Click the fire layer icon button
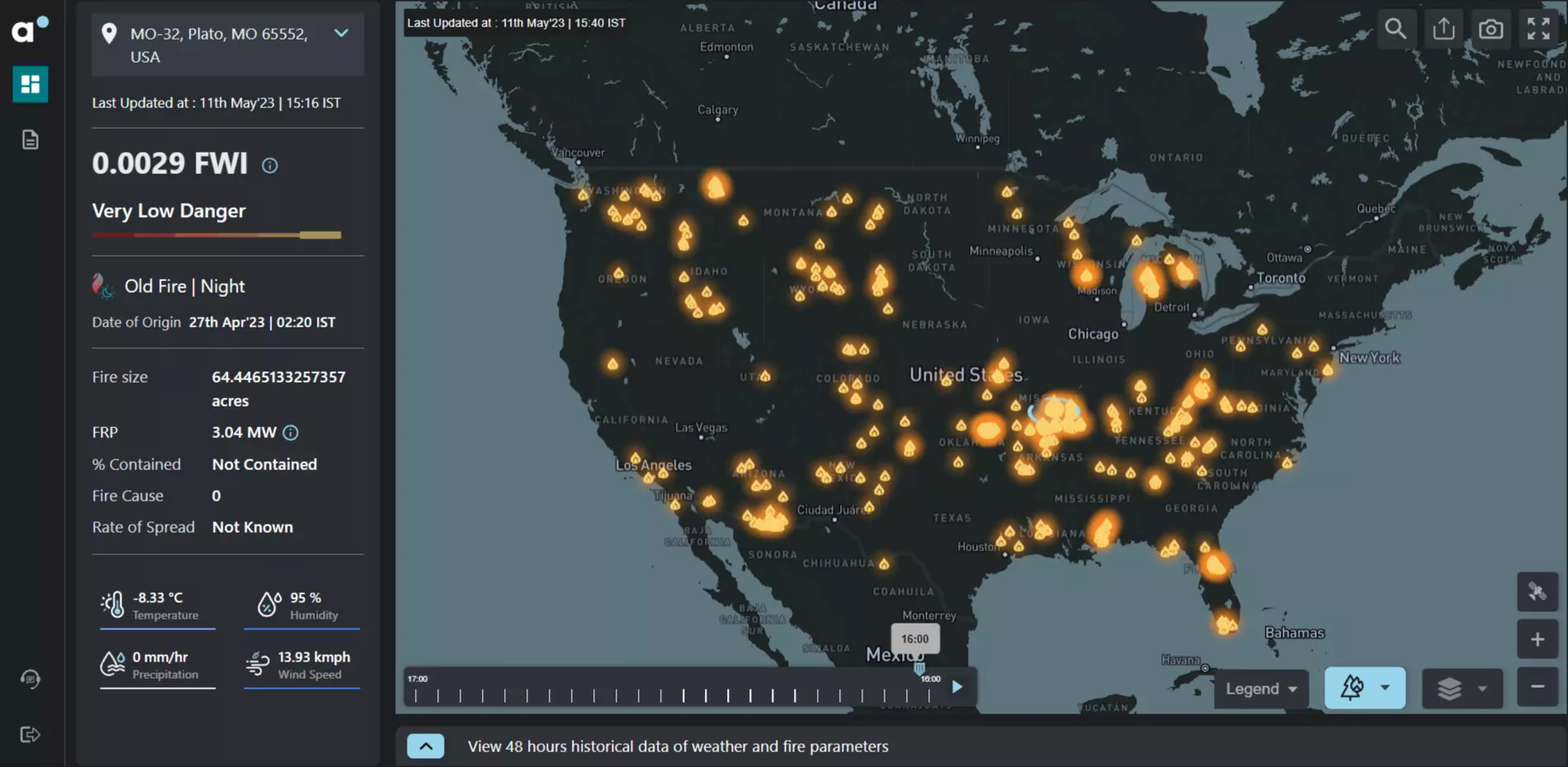 (x=1352, y=687)
